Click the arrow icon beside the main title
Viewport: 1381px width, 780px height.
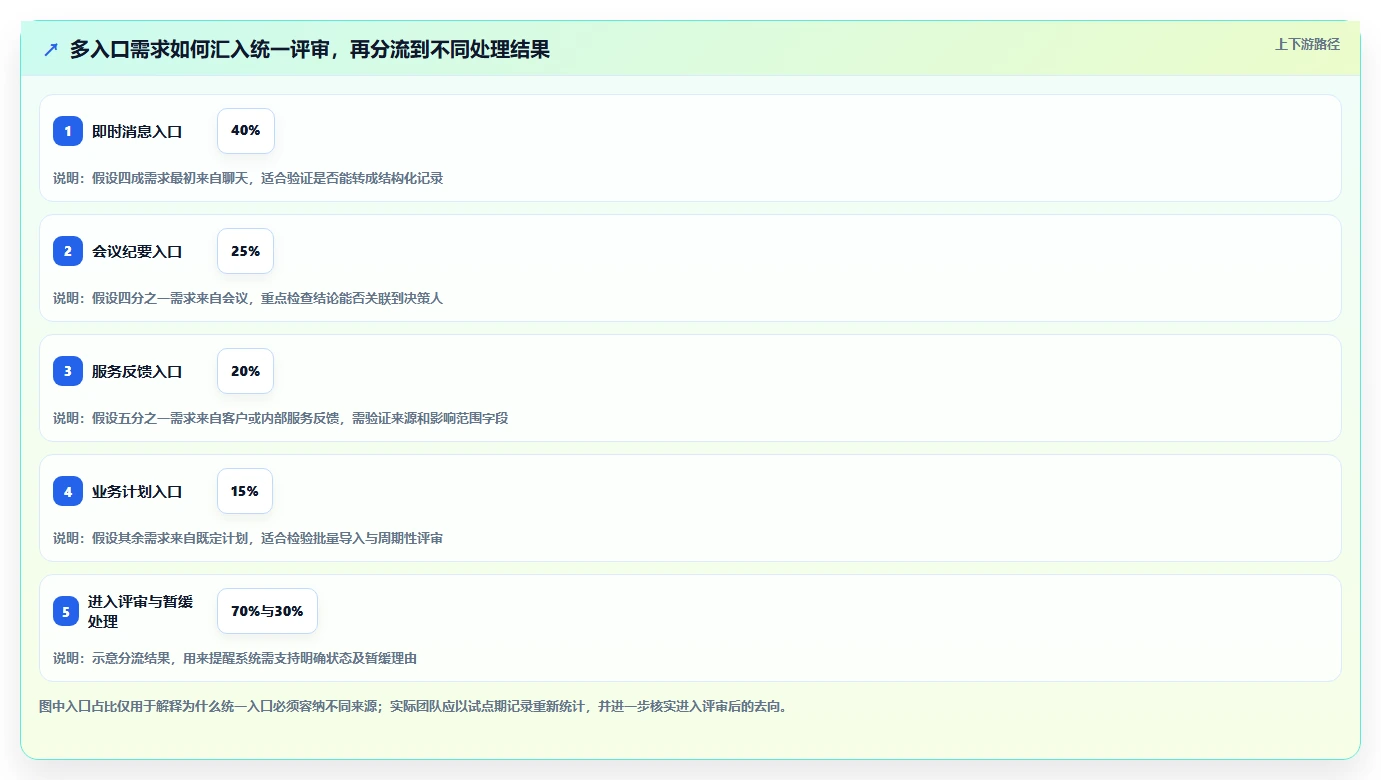pos(51,49)
